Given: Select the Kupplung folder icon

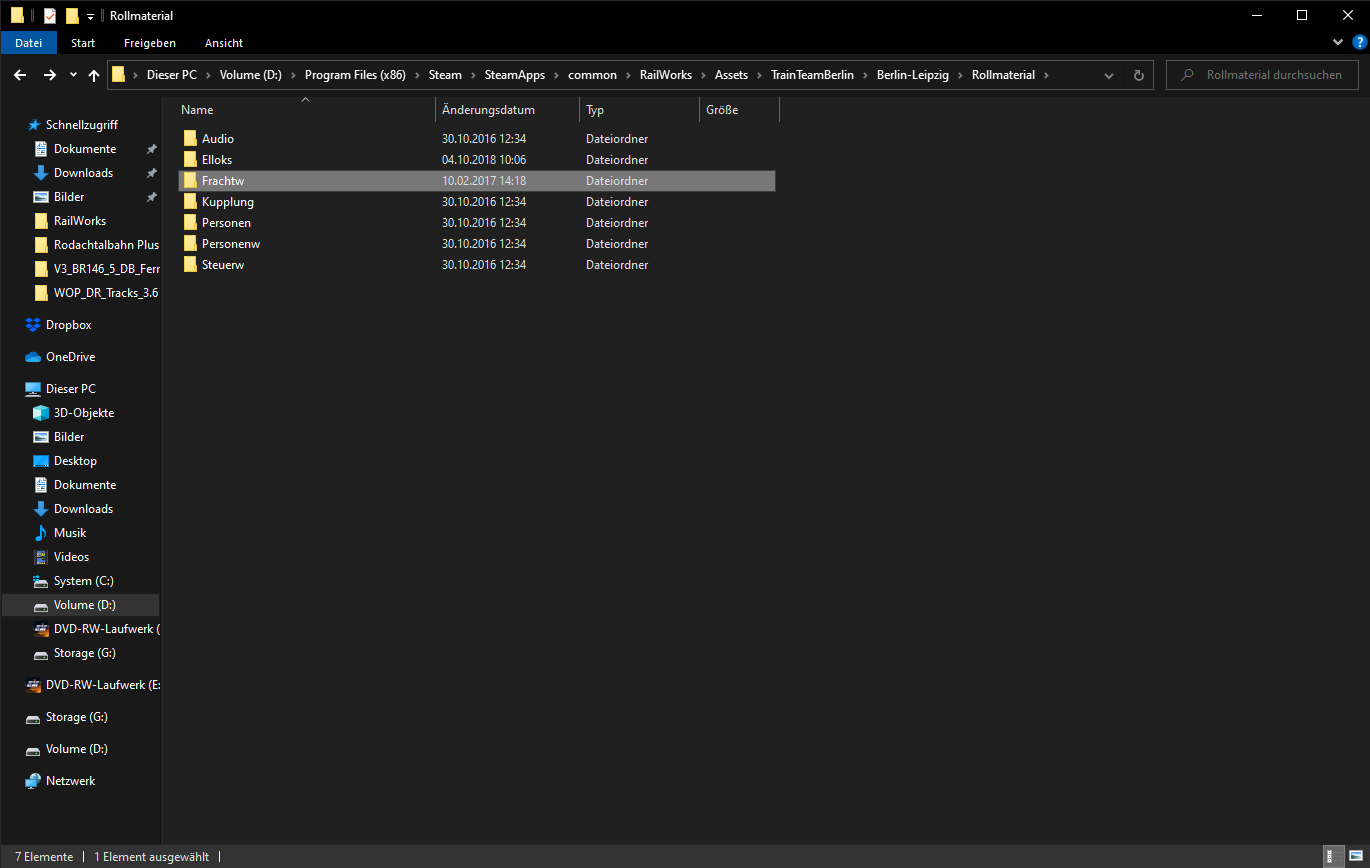Looking at the screenshot, I should pos(190,202).
